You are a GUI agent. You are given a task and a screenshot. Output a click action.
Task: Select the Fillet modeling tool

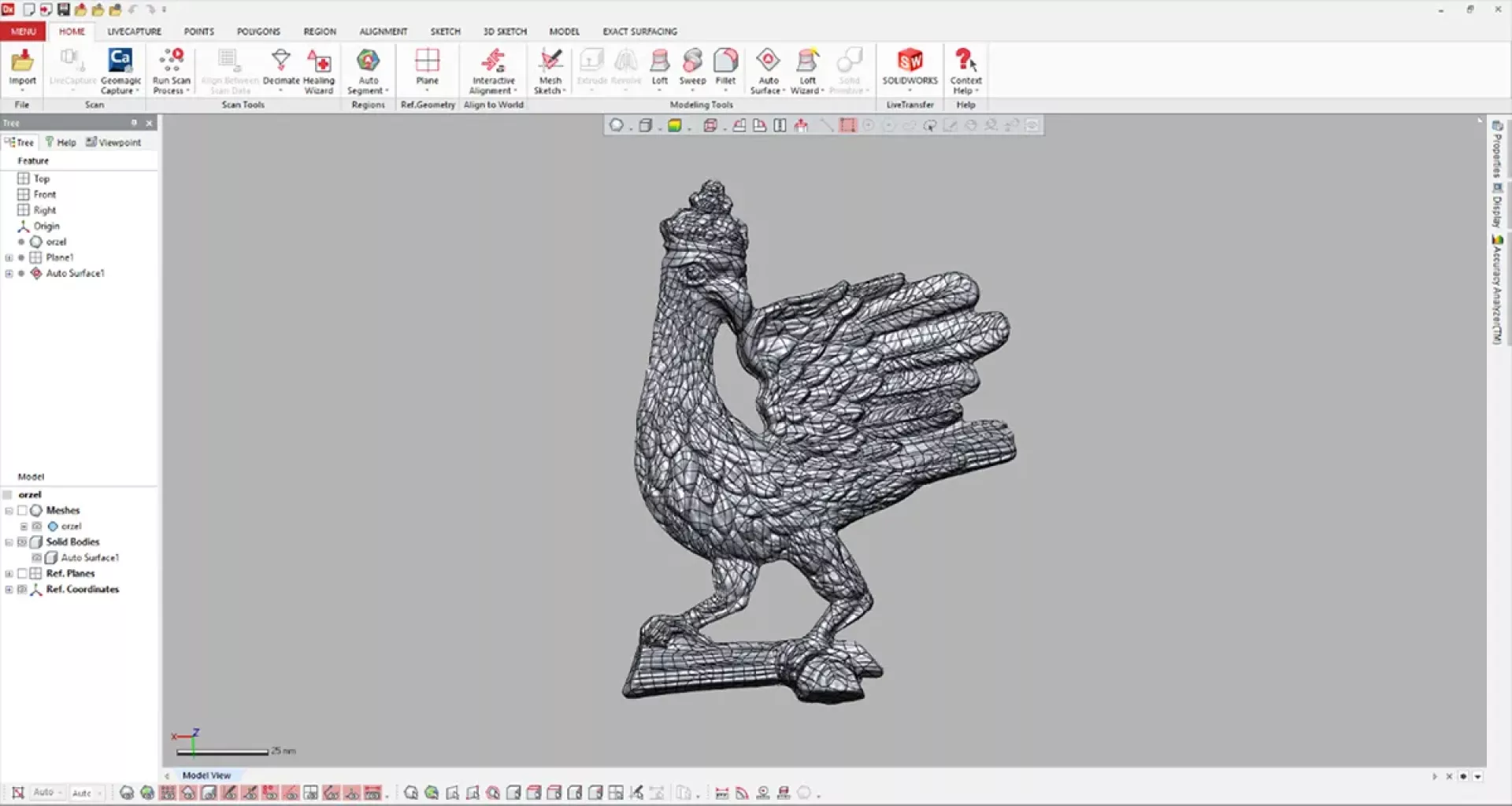[x=725, y=68]
